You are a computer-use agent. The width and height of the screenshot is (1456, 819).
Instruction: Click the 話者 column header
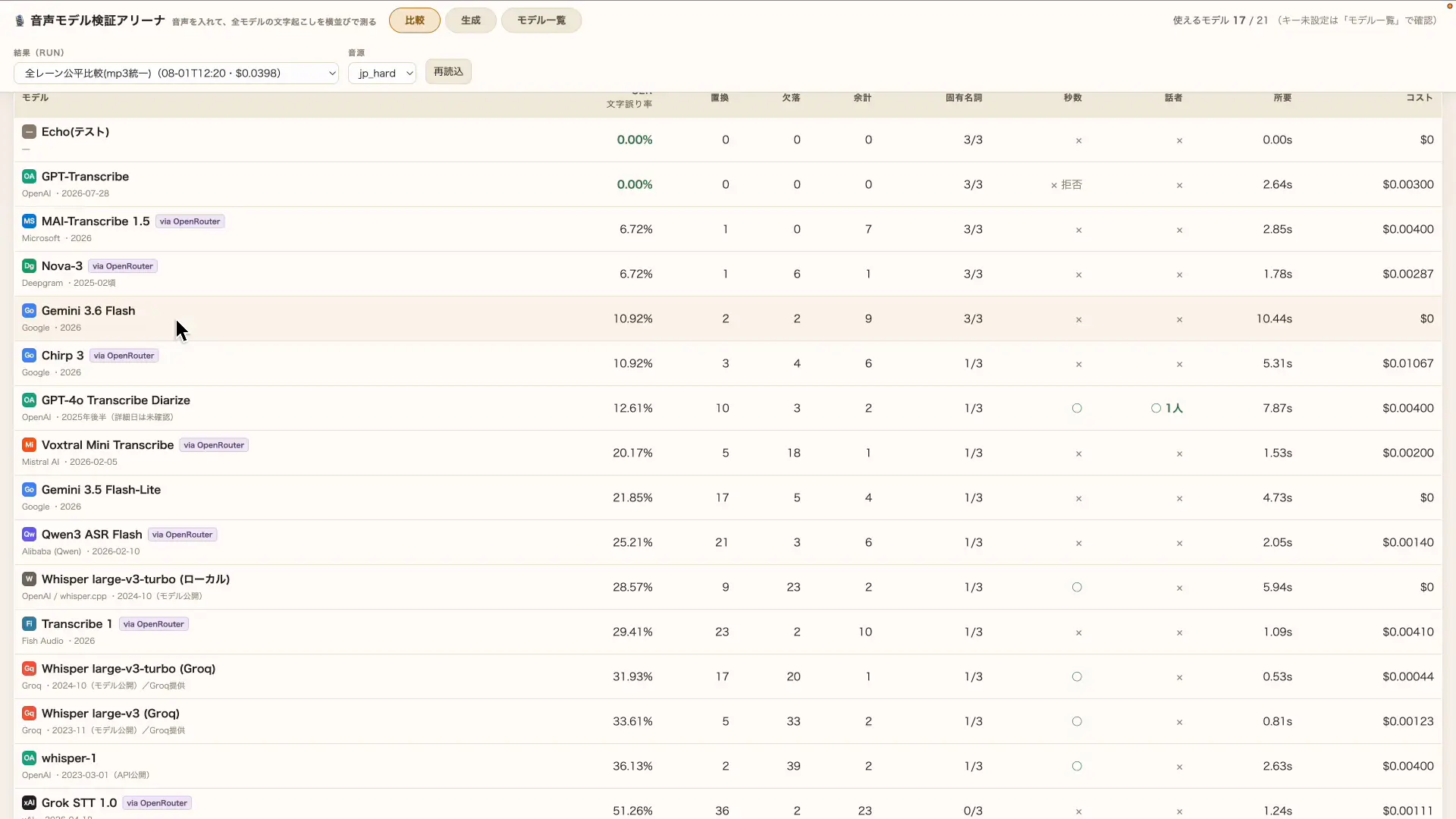[x=1173, y=98]
